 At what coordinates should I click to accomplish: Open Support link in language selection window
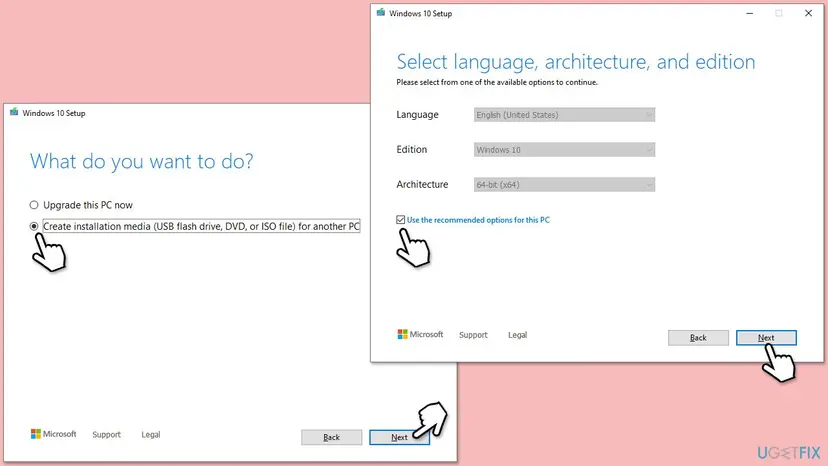pyautogui.click(x=473, y=335)
